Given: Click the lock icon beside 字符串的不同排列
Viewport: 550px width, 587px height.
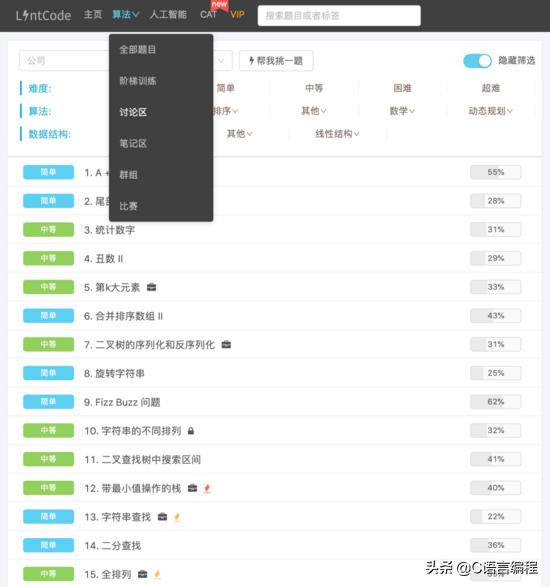Looking at the screenshot, I should (191, 431).
